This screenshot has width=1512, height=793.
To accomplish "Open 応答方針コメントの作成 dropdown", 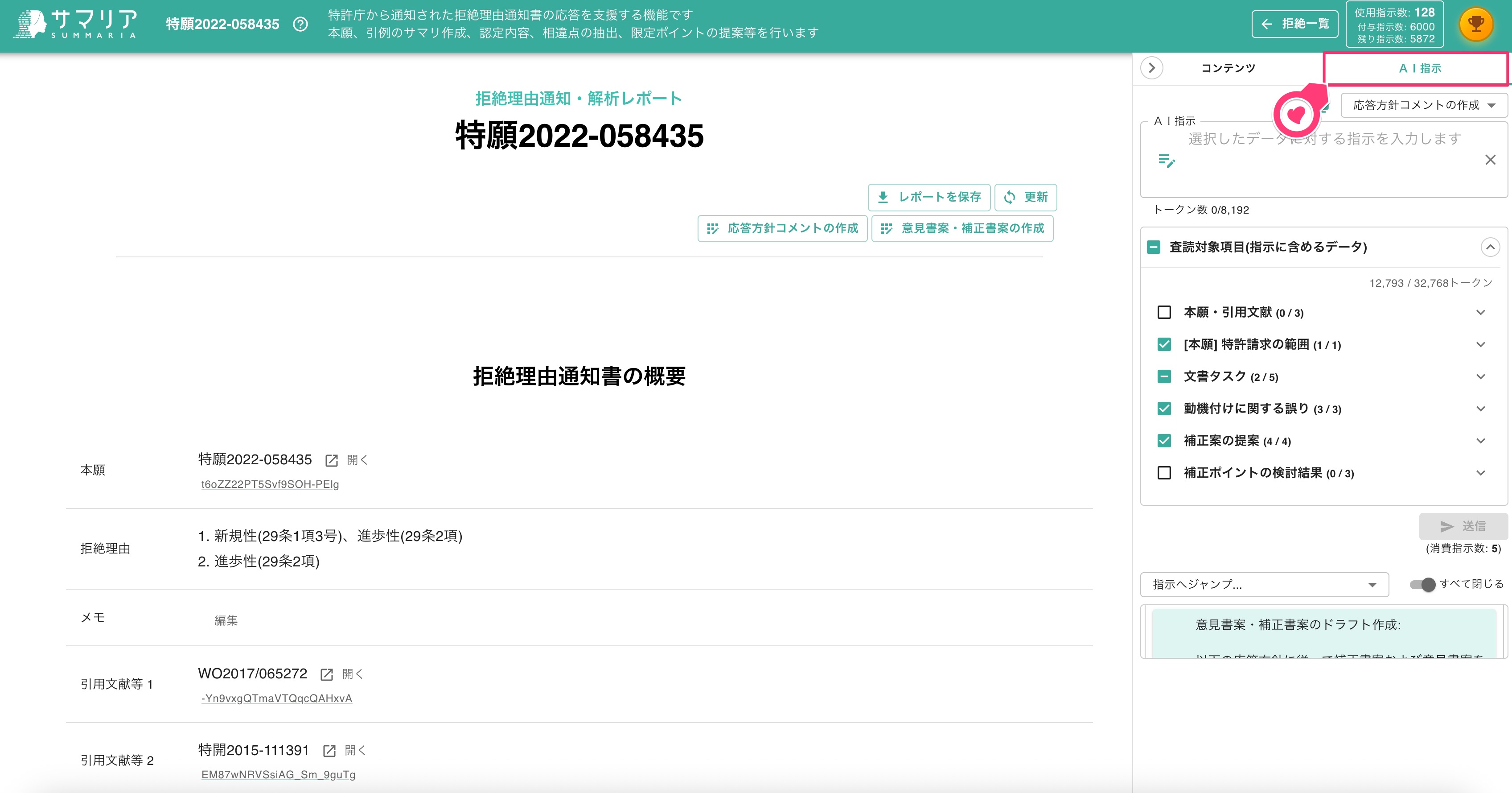I will [x=1424, y=105].
